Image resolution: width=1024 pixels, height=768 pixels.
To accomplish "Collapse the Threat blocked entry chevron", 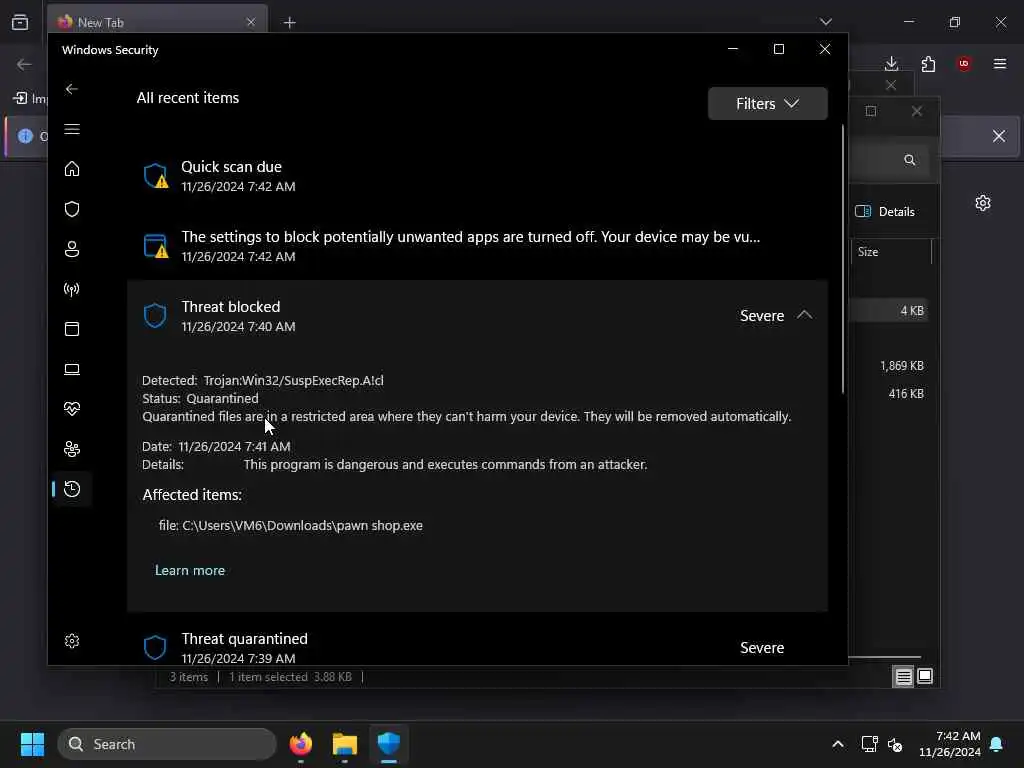I will pos(805,315).
